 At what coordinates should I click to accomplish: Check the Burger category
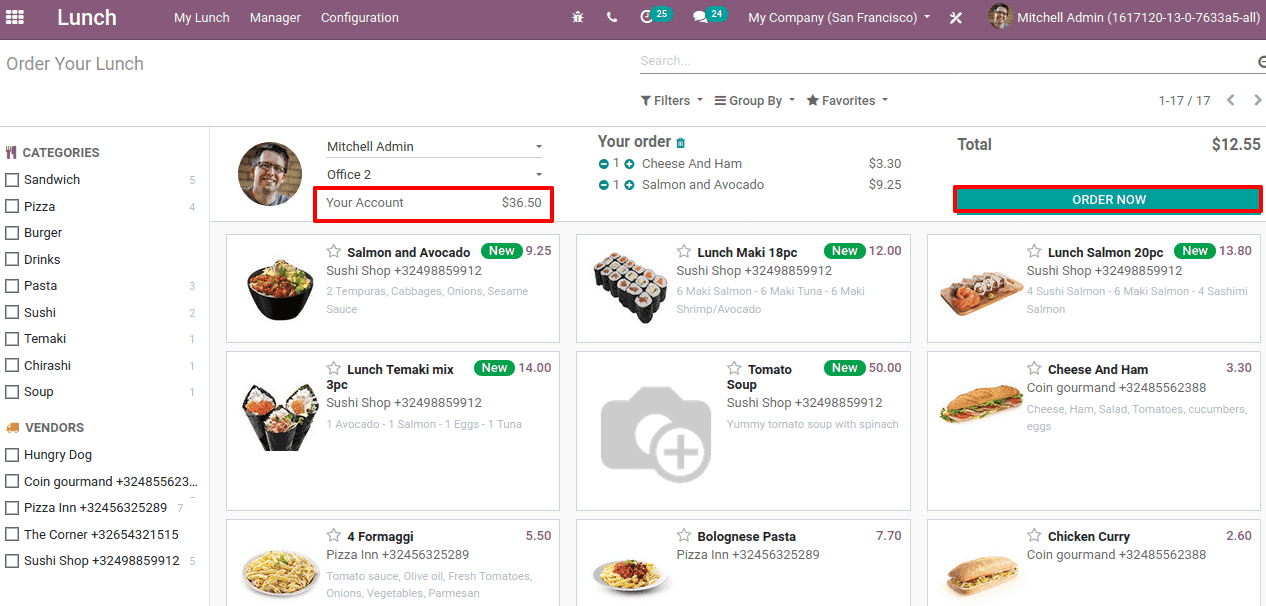12,233
